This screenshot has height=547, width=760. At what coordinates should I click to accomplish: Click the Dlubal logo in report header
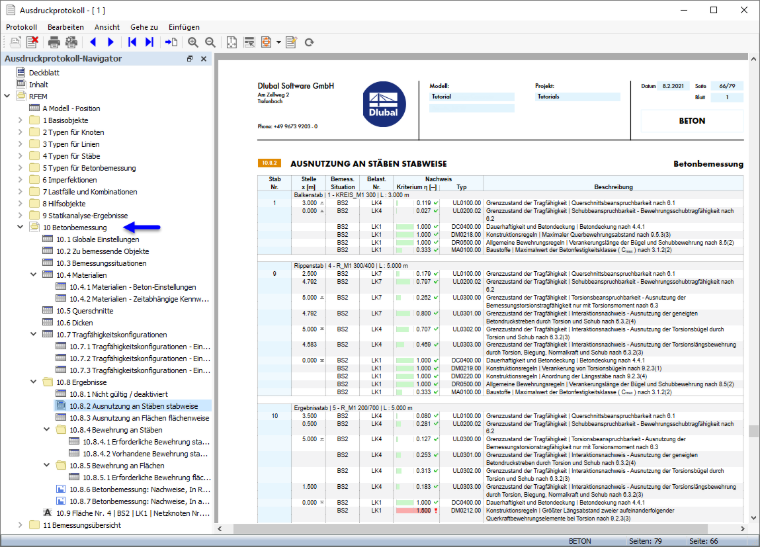pos(384,104)
